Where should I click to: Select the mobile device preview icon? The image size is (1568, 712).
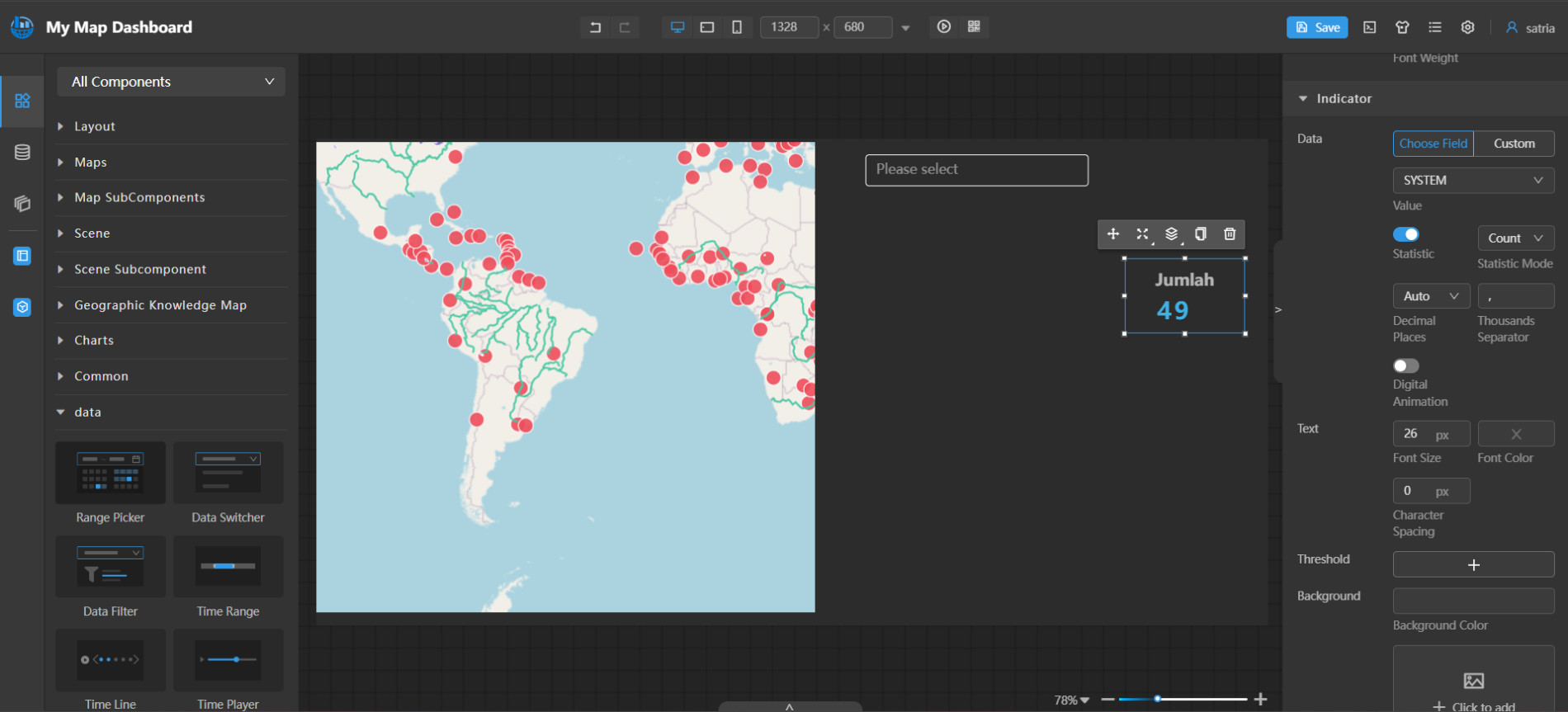point(736,27)
